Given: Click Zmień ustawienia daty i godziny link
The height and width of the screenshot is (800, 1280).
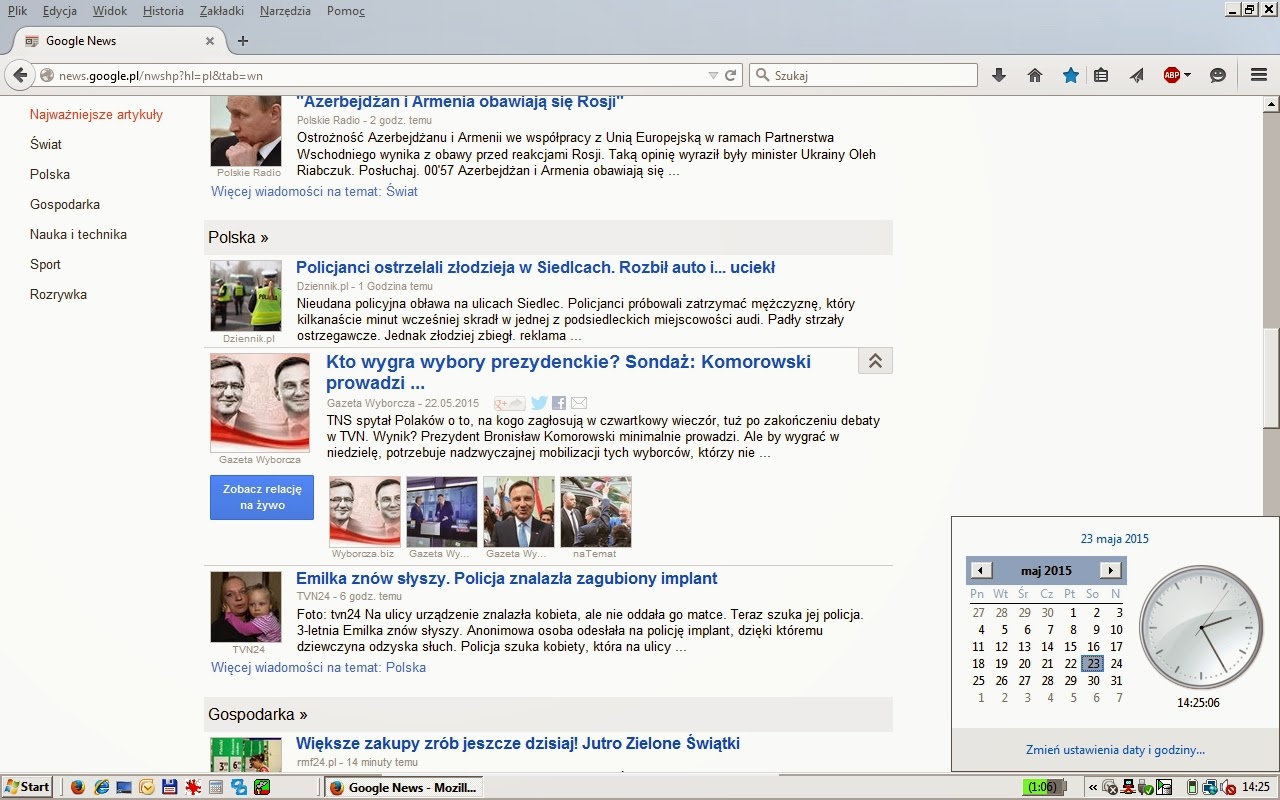Looking at the screenshot, I should click(1115, 750).
